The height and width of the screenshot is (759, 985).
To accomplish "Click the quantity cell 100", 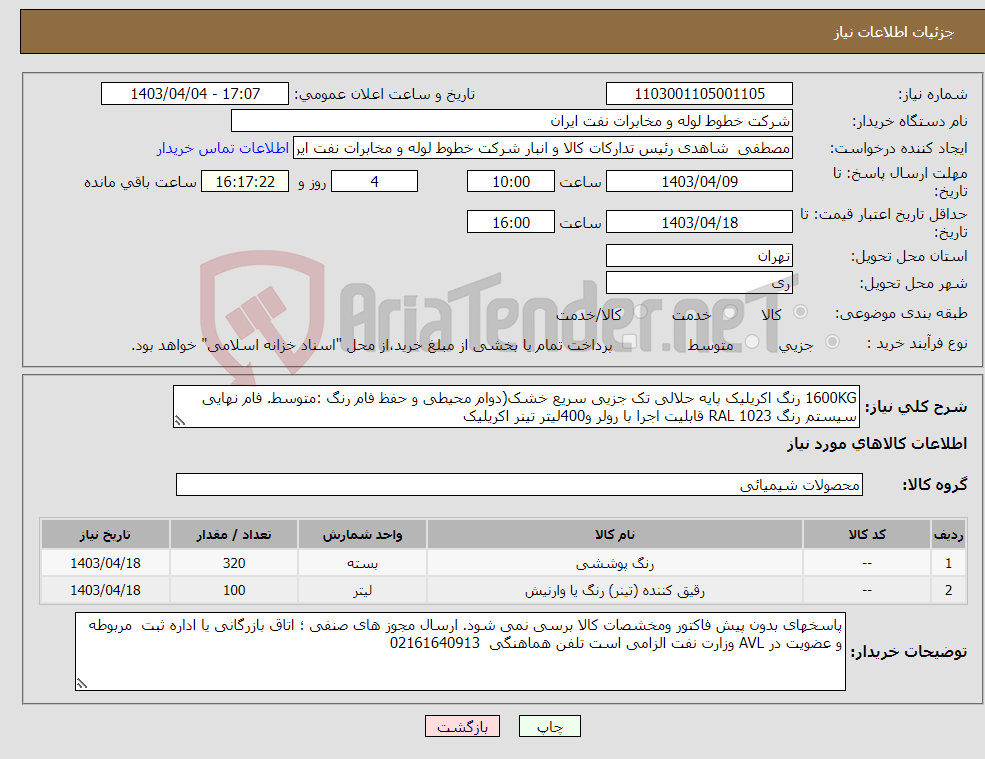I will 234,590.
